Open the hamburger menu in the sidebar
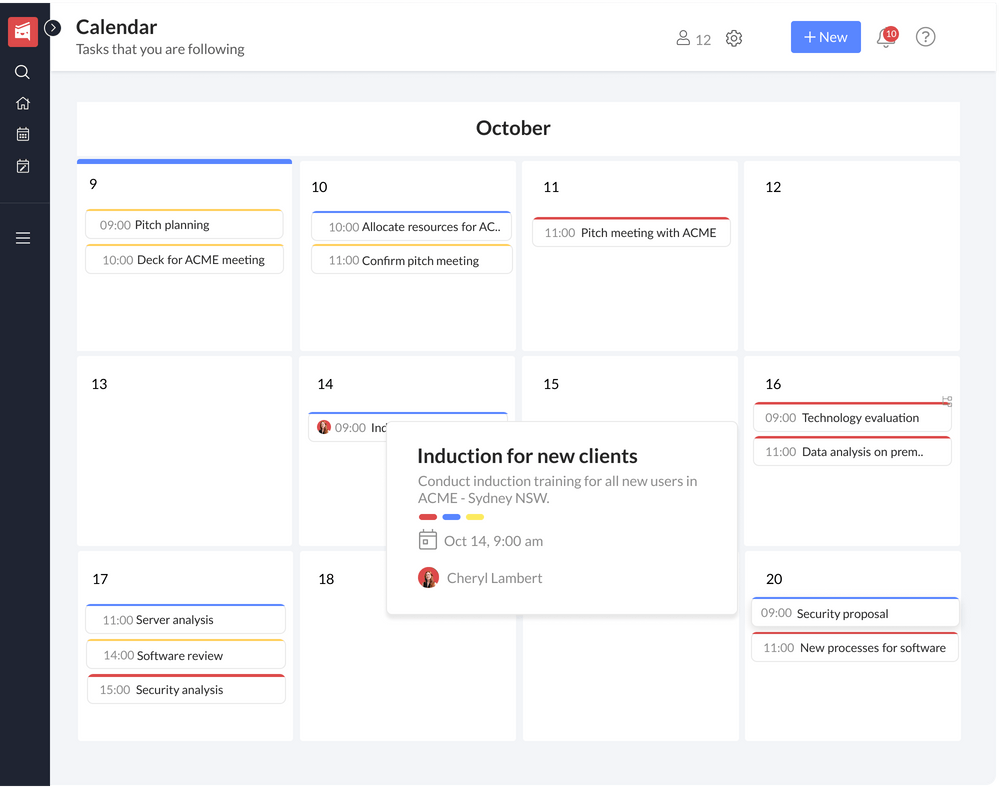 (x=22, y=237)
